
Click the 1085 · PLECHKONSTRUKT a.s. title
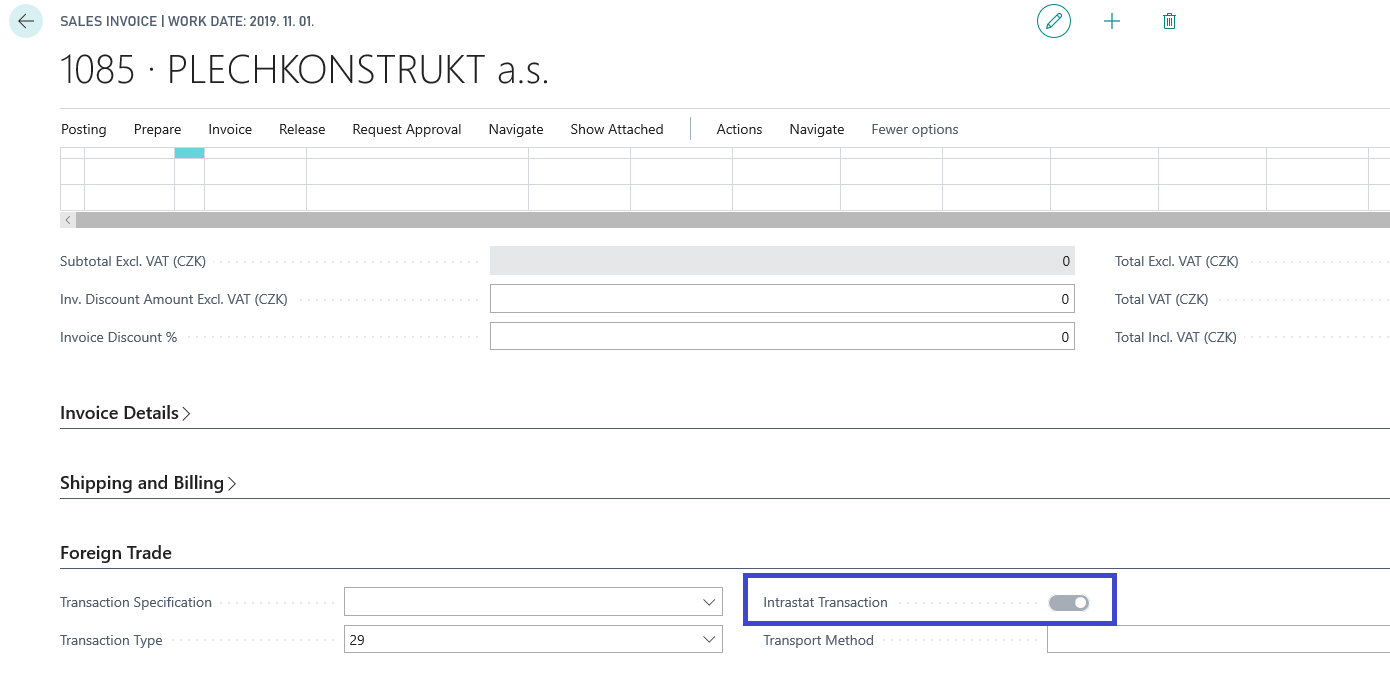click(305, 70)
